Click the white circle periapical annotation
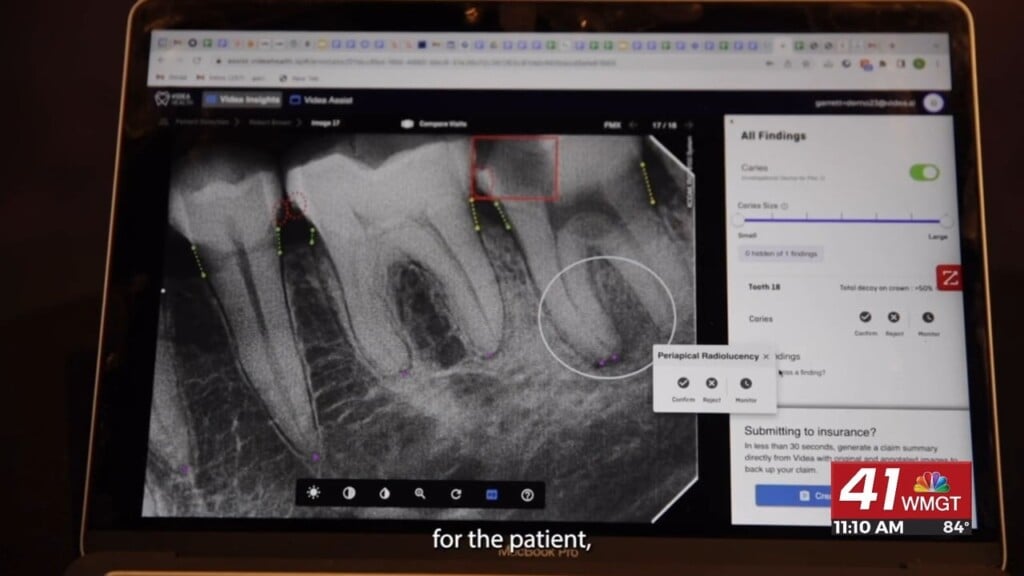1024x576 pixels. pyautogui.click(x=607, y=317)
